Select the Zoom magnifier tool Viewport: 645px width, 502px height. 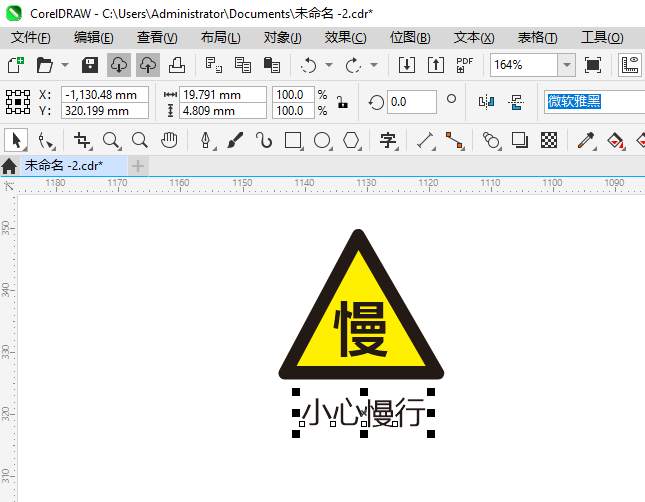pos(111,140)
